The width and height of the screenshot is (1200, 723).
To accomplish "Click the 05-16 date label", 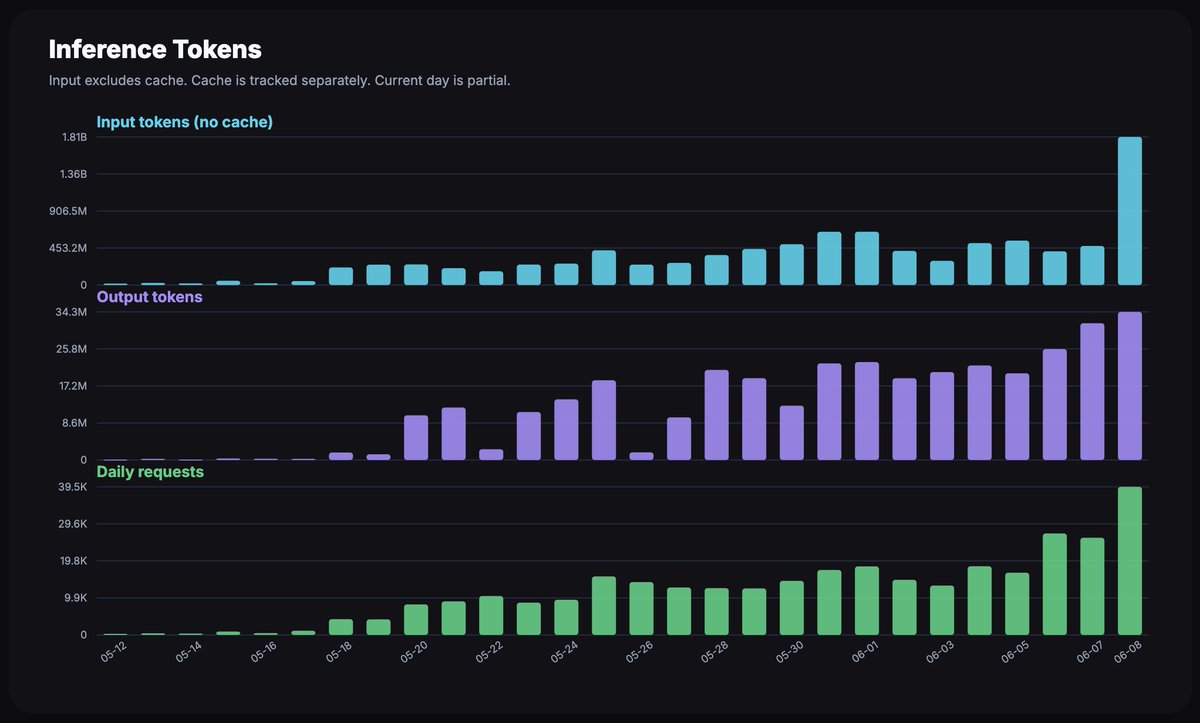I will pyautogui.click(x=263, y=653).
